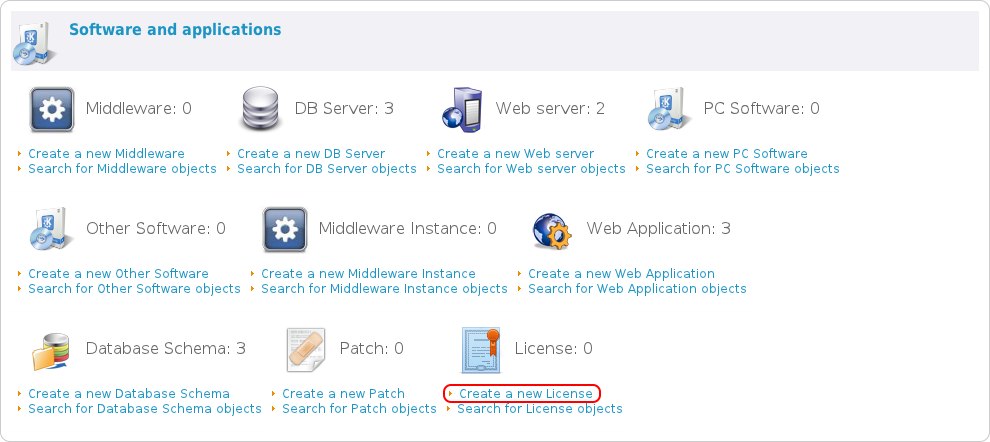Select Create a new Database Schema
Image resolution: width=990 pixels, height=442 pixels.
pos(129,394)
